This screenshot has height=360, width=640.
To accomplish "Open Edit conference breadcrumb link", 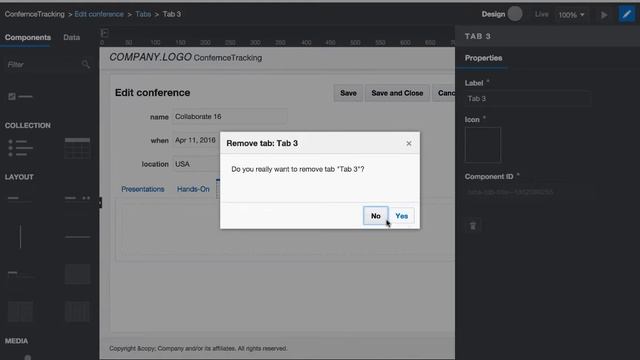I will click(x=99, y=14).
